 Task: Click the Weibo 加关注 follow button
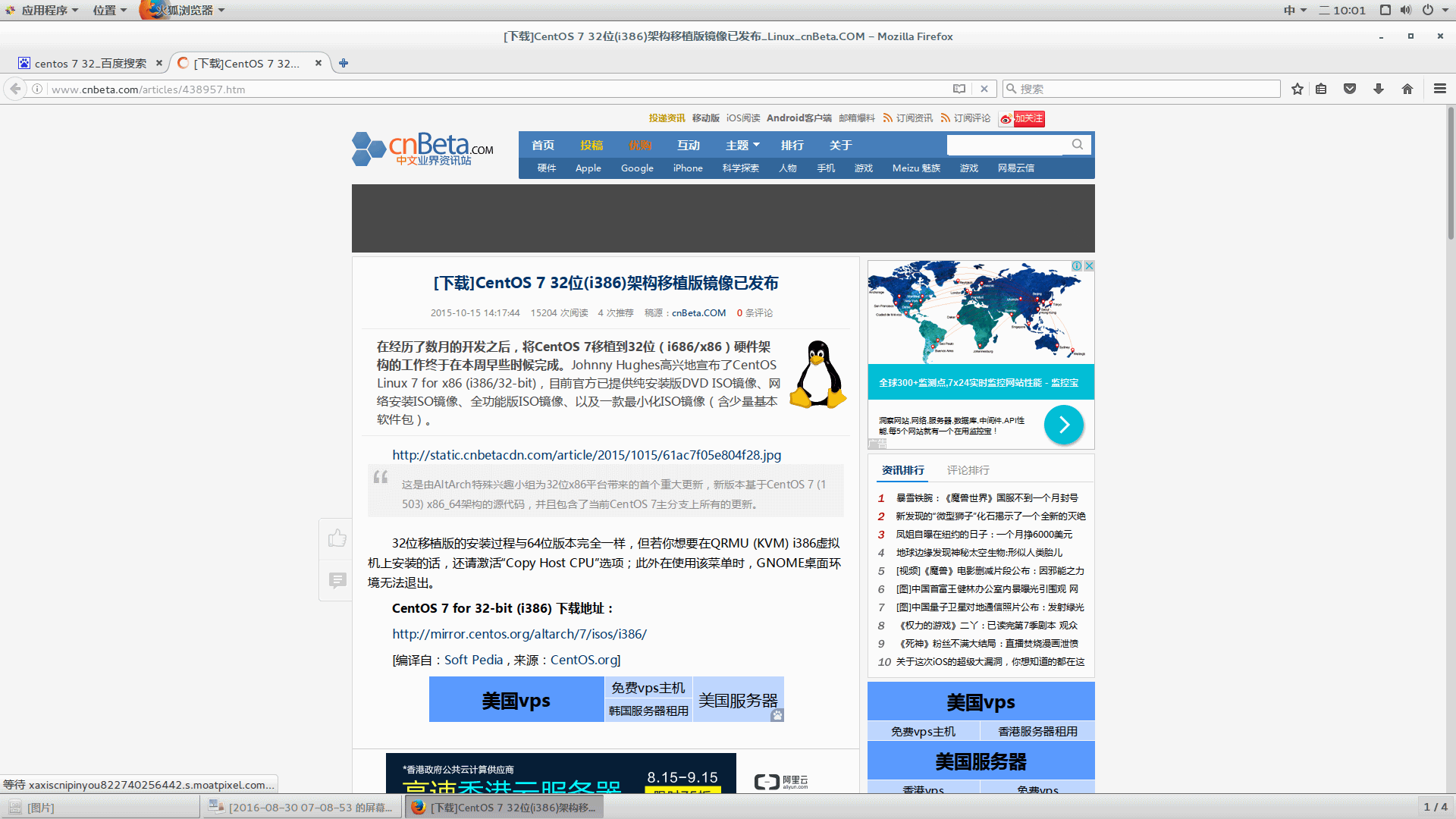click(1021, 118)
